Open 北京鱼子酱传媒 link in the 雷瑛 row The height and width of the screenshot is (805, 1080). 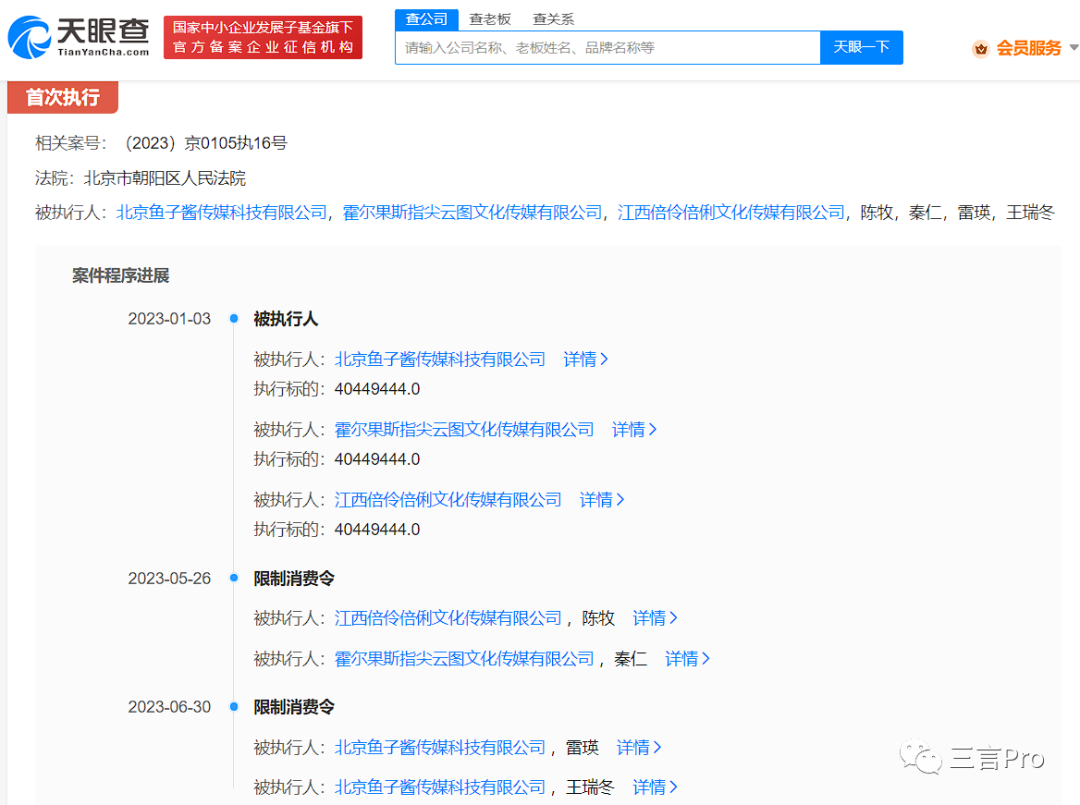tap(439, 747)
